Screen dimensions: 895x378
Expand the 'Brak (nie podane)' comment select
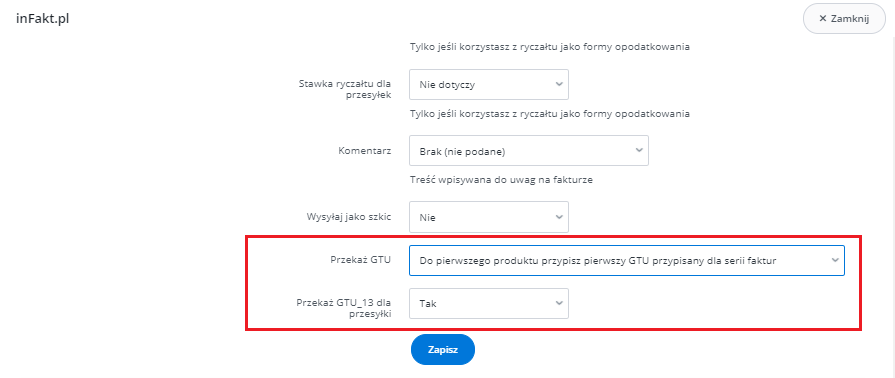tap(529, 151)
